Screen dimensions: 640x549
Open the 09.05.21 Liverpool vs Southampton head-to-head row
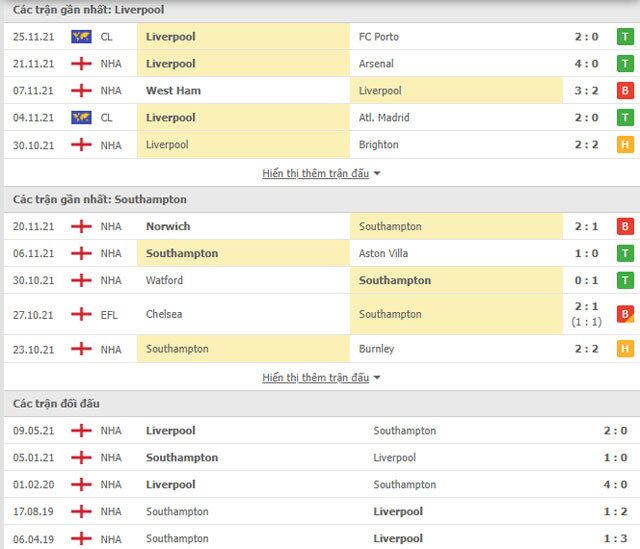[x=320, y=431]
